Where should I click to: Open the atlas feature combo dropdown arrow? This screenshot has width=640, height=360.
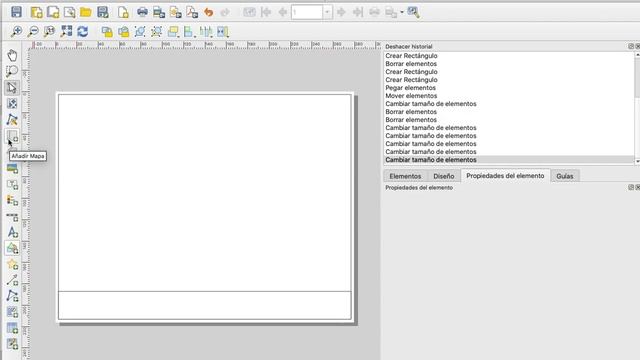pyautogui.click(x=327, y=12)
